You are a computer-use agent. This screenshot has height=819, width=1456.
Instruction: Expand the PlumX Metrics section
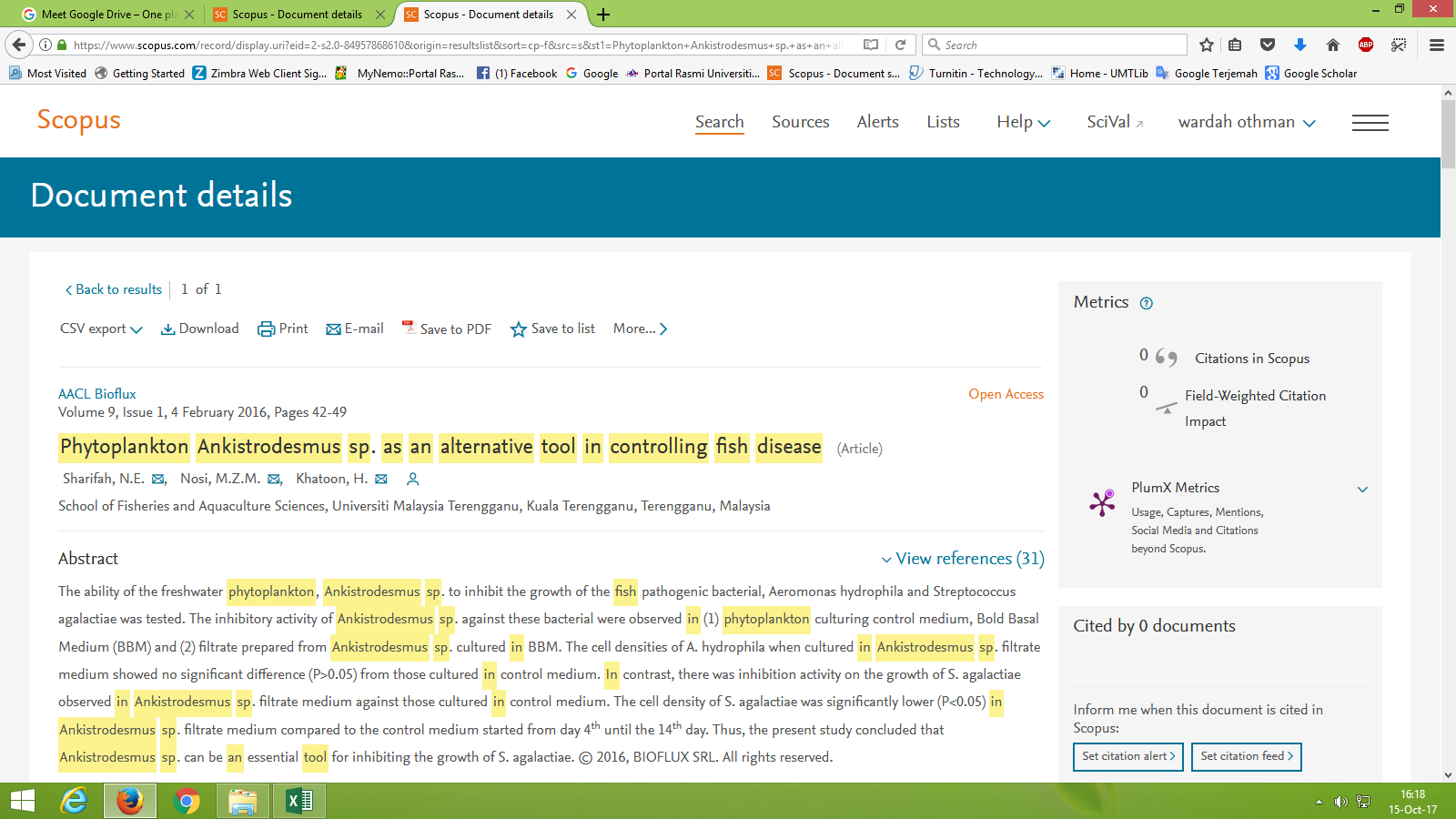pos(1362,490)
